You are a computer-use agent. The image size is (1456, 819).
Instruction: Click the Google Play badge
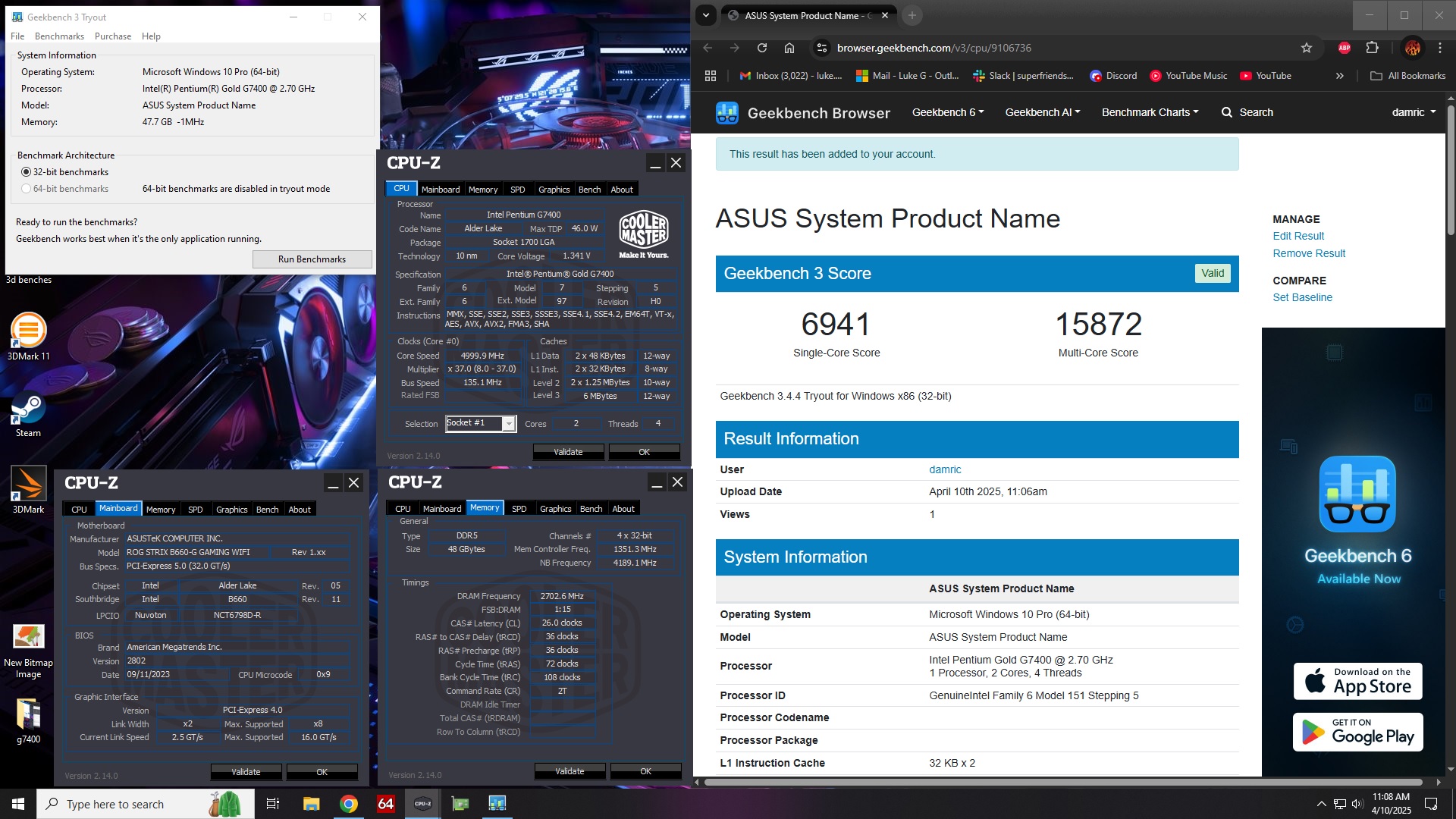coord(1357,732)
